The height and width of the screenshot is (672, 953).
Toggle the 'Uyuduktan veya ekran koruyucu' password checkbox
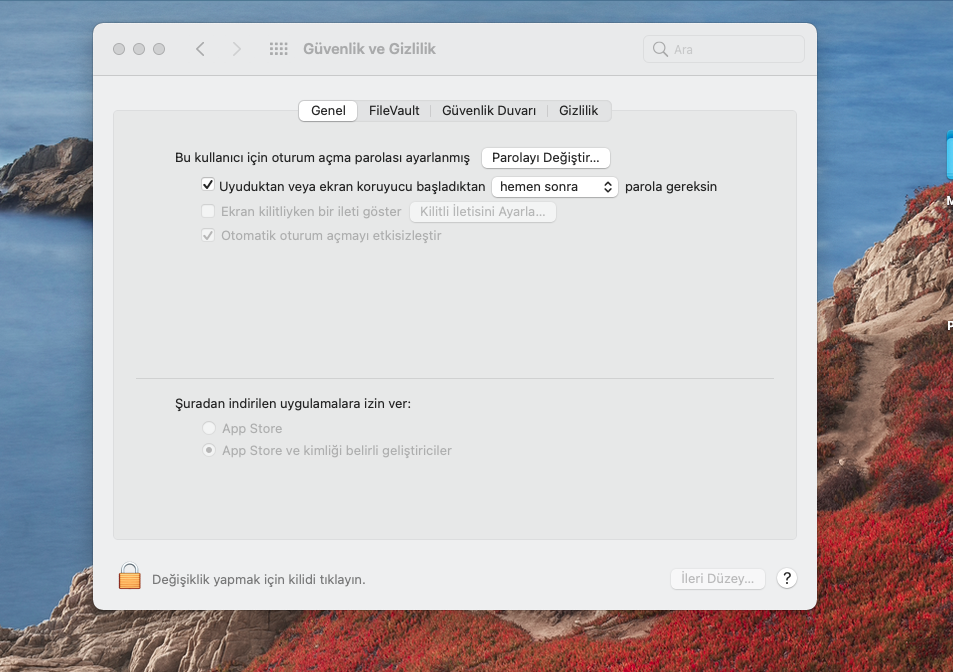click(208, 185)
